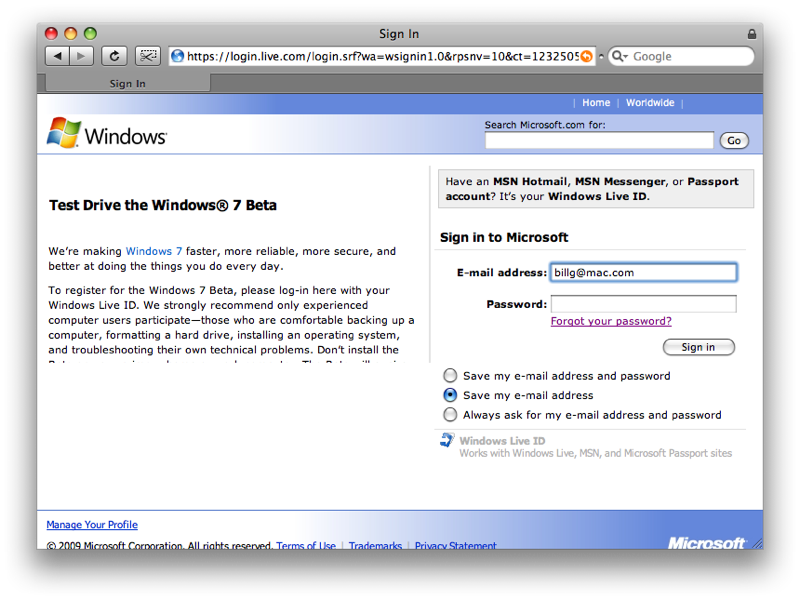
Task: Click the Windows Live ID label text
Action: 502,441
